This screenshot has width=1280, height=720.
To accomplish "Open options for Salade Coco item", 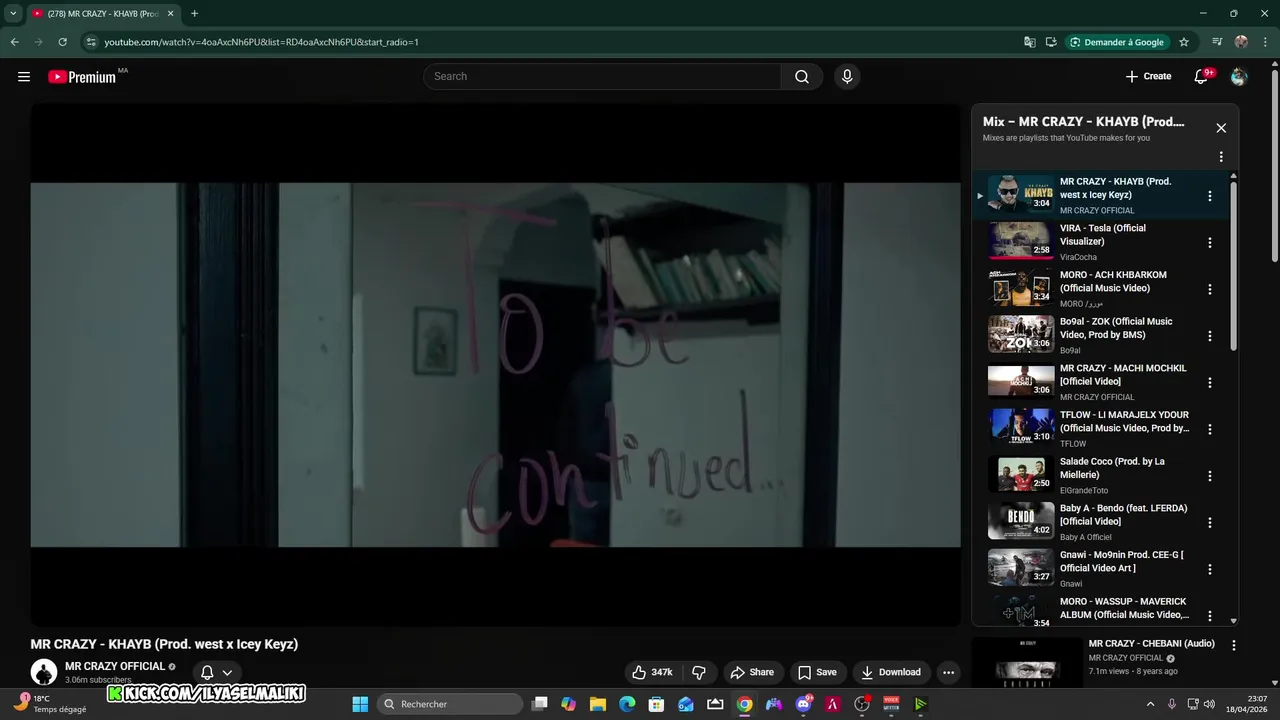I will [1210, 476].
